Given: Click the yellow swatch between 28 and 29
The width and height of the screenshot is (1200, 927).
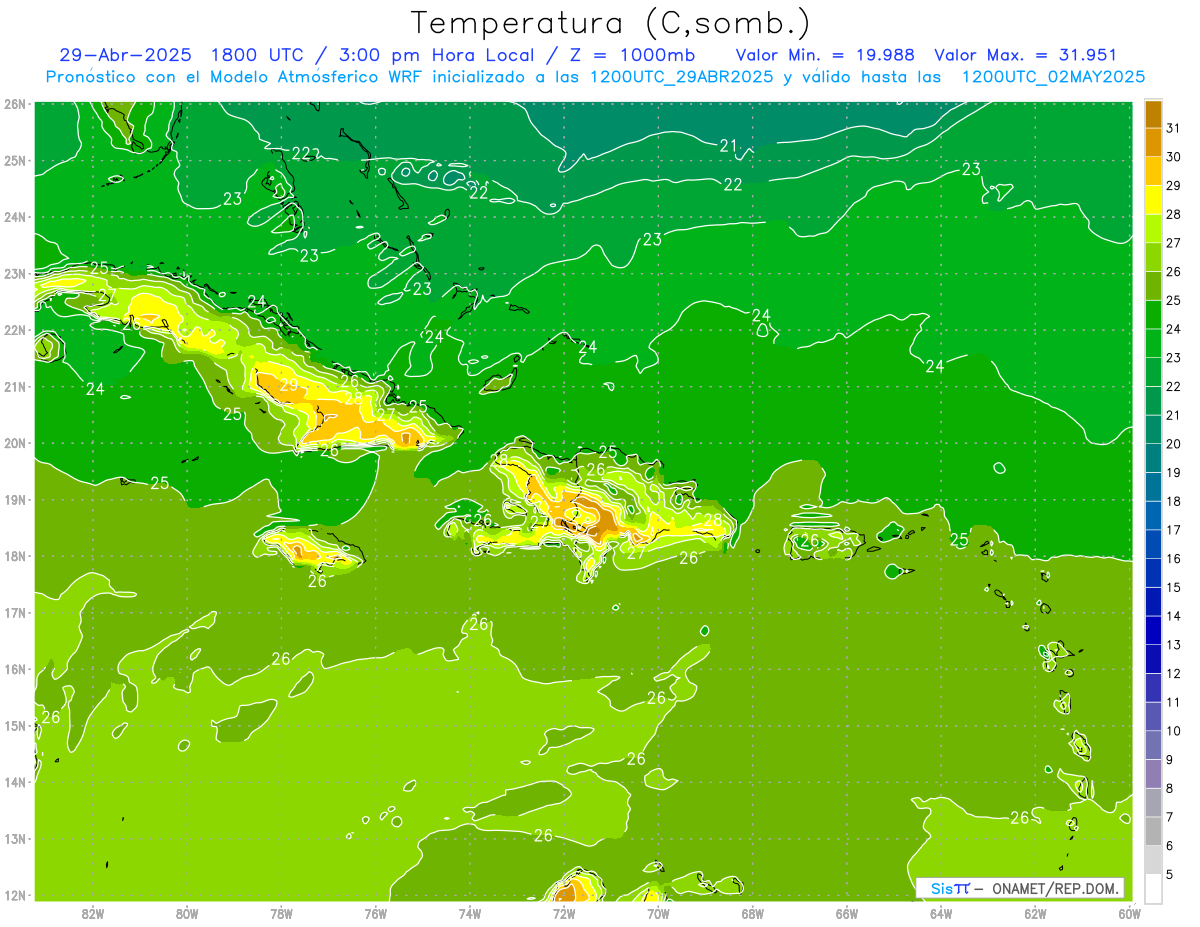Looking at the screenshot, I should 1153,200.
